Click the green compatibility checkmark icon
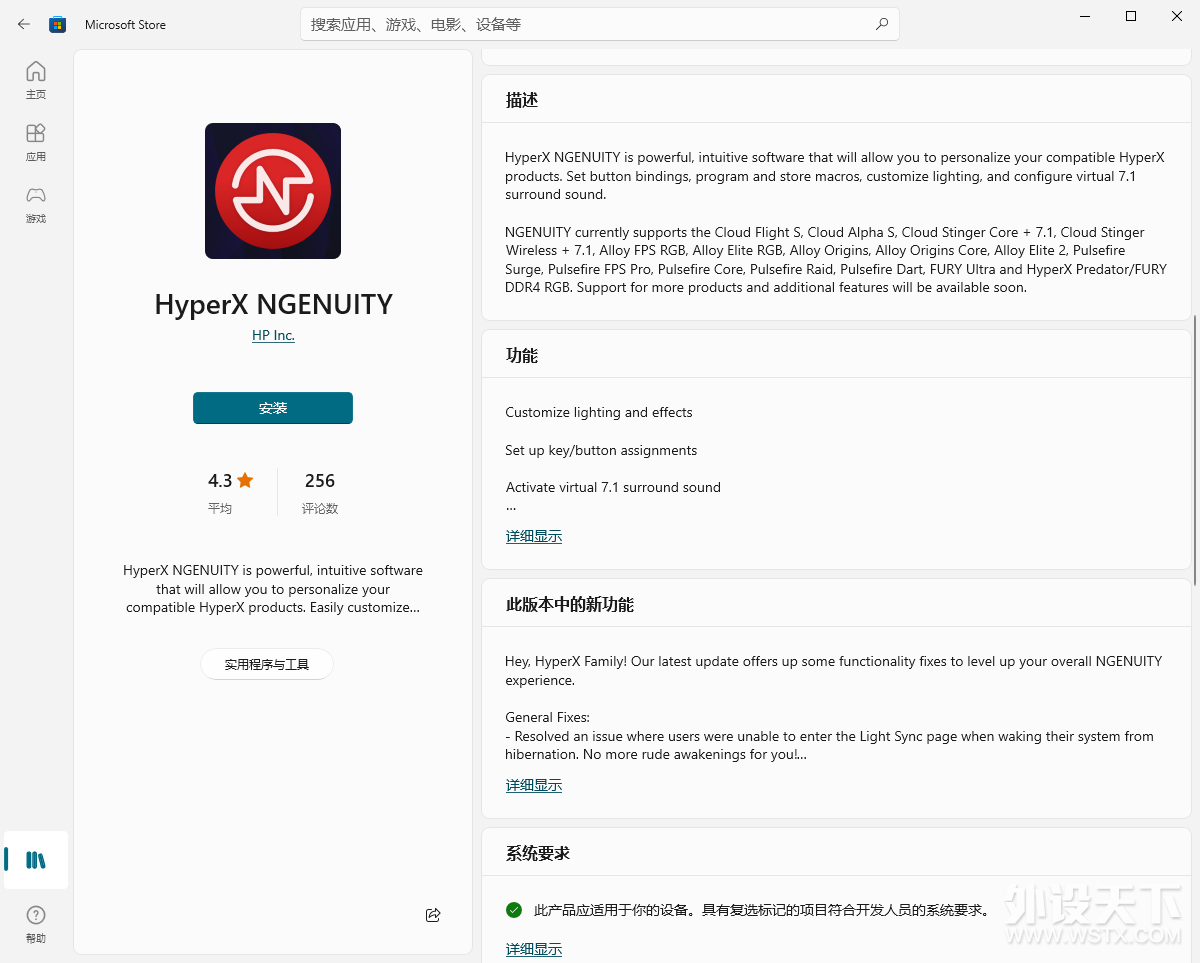1200x963 pixels. coord(514,910)
